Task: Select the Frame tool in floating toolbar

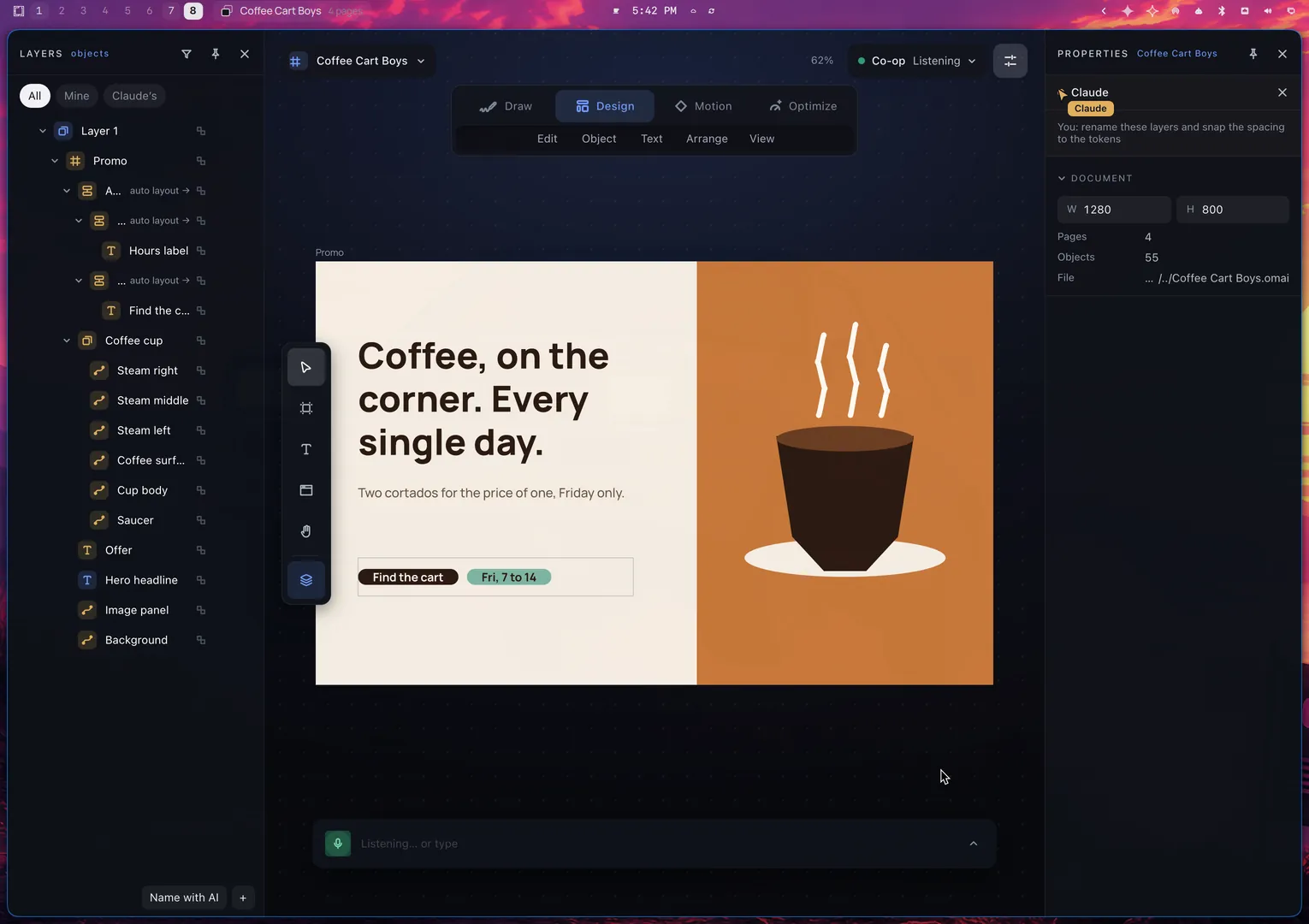Action: click(x=306, y=408)
